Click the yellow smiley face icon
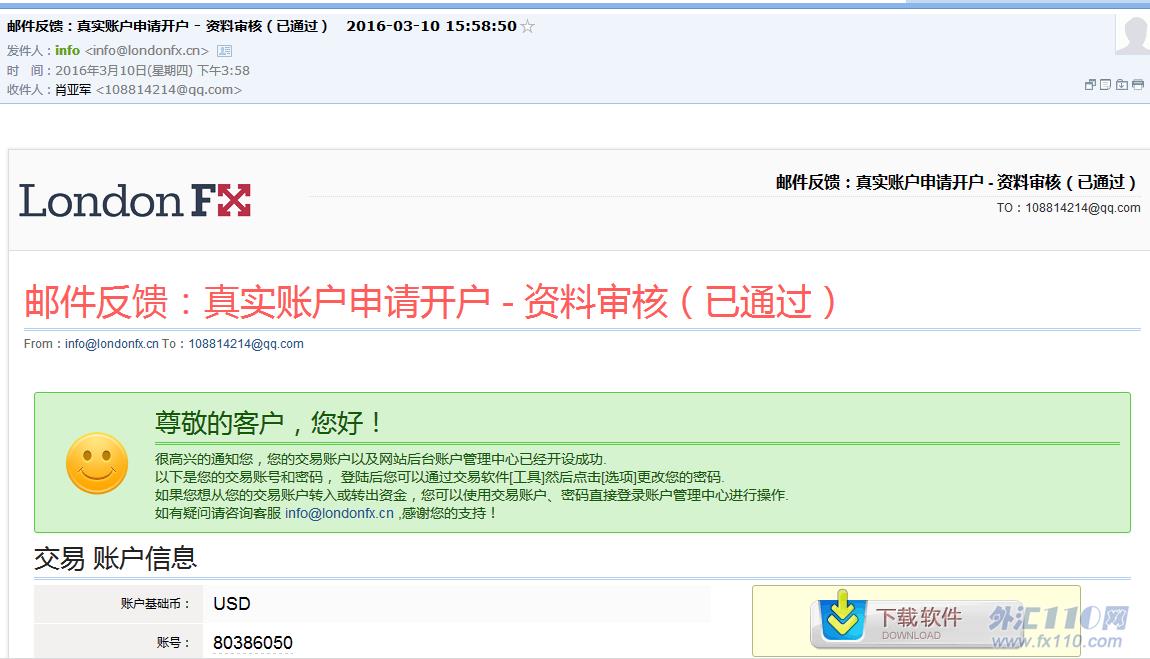 point(97,463)
